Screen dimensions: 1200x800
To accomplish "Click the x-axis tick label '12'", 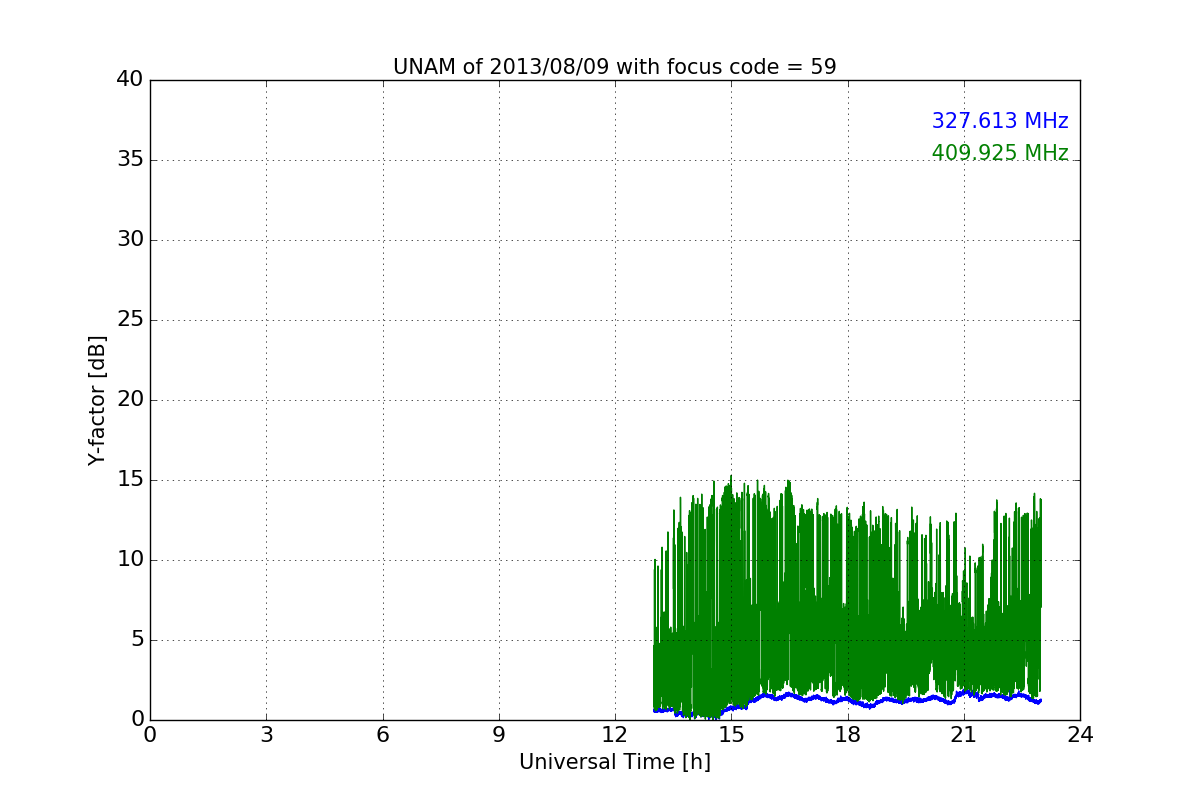I will point(615,735).
